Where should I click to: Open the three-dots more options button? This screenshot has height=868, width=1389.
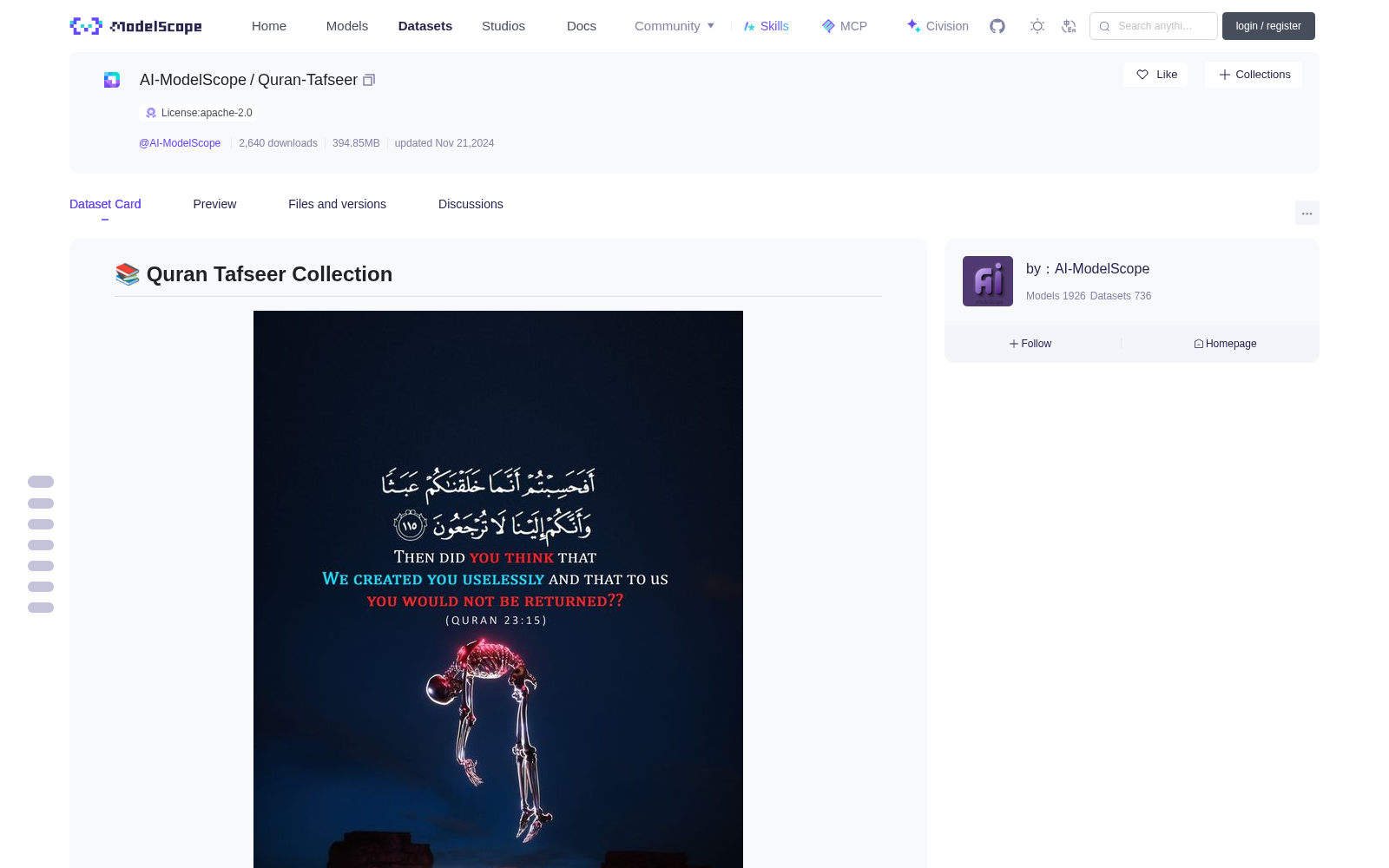pyautogui.click(x=1307, y=213)
